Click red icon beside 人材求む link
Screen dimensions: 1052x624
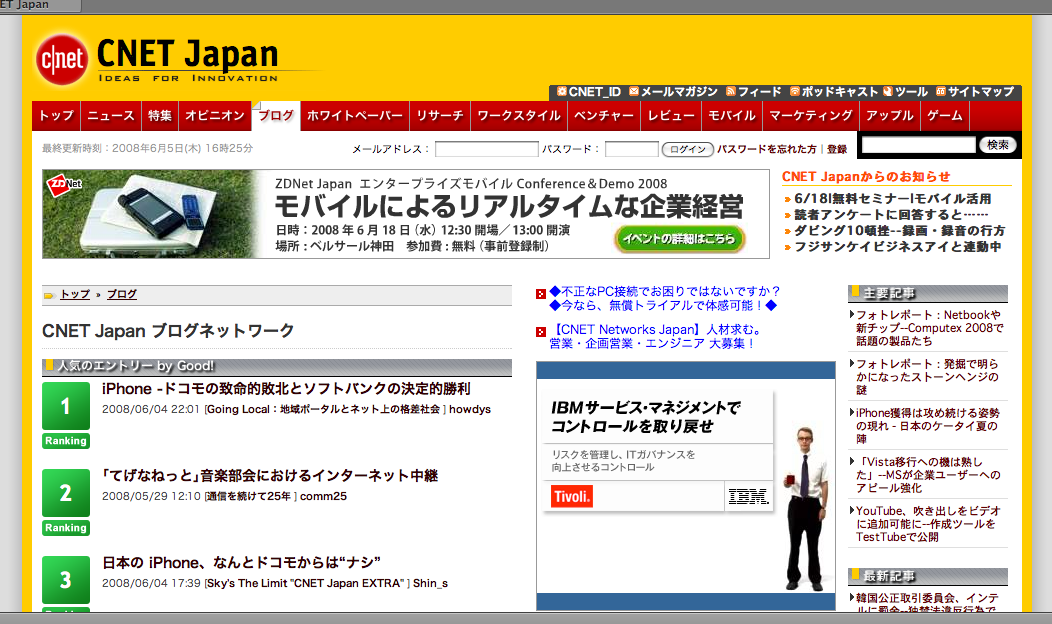(x=541, y=332)
